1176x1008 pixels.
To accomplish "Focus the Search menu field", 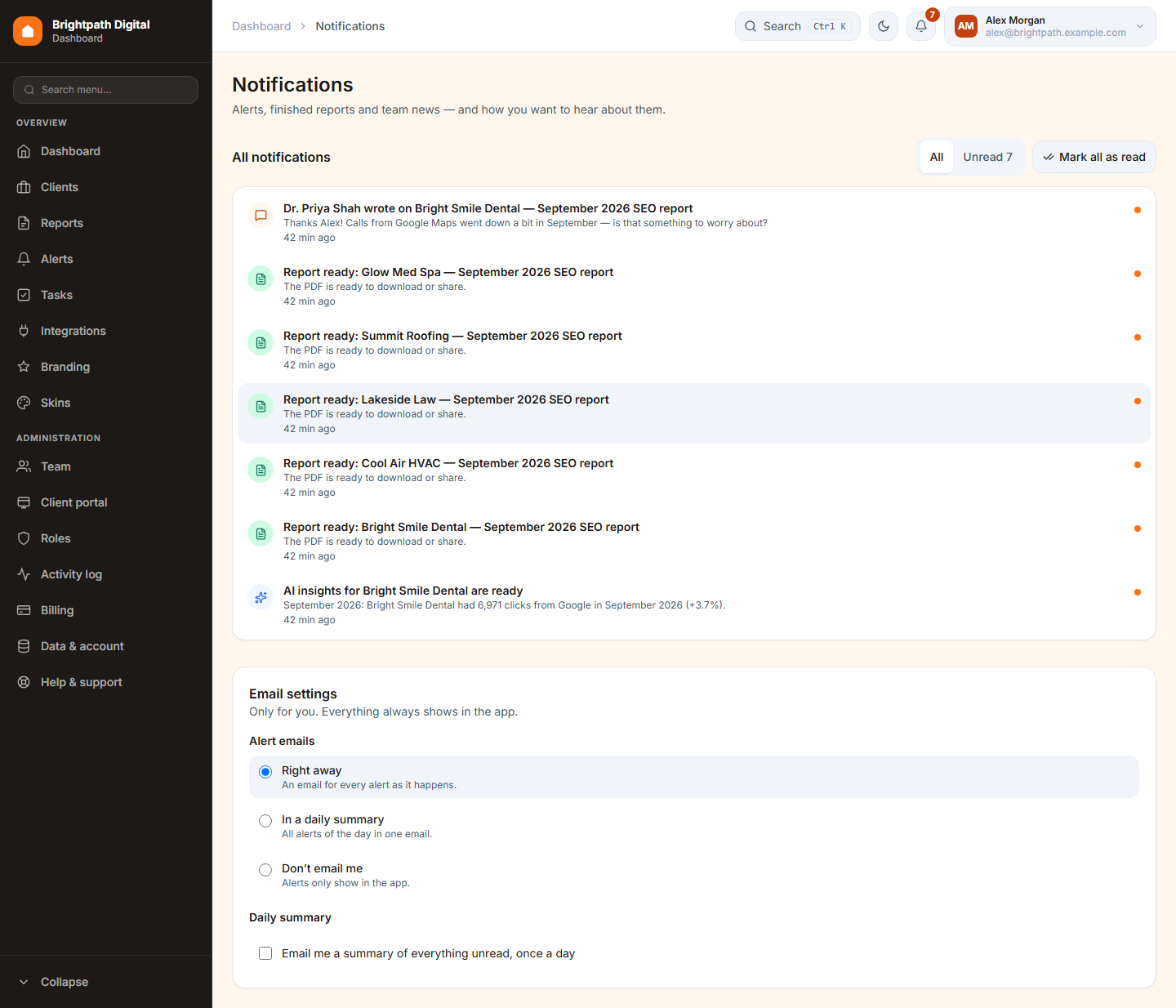I will (106, 90).
